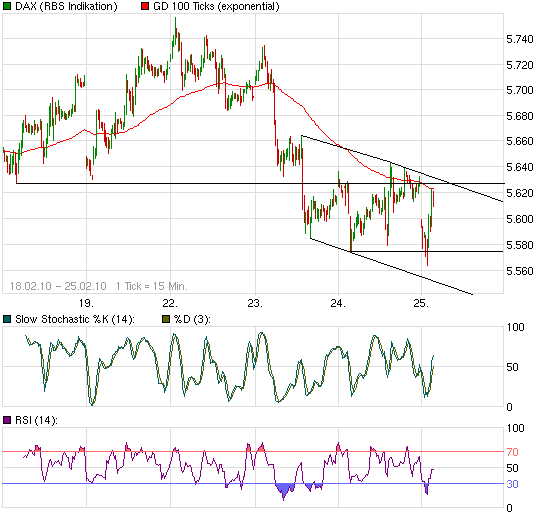Image resolution: width=545 pixels, height=516 pixels.
Task: Select the Slow Stochastic %K (14) label
Action: tap(75, 319)
